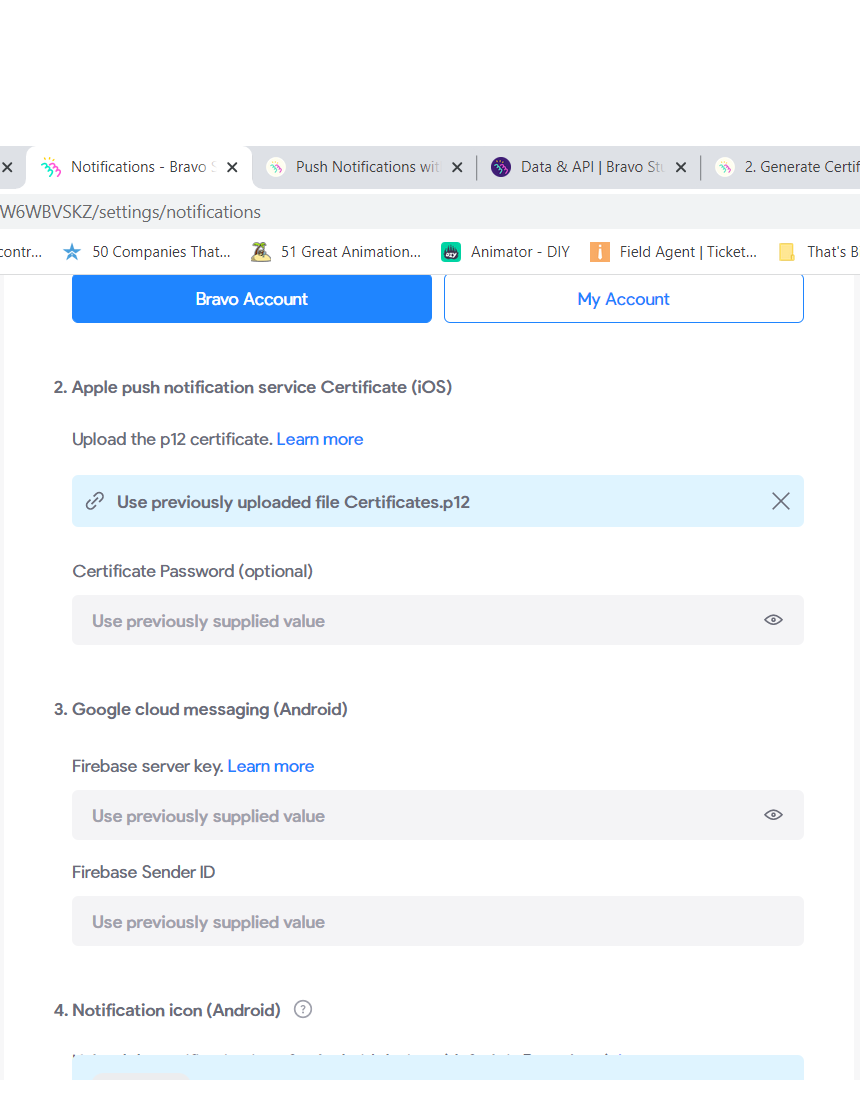The width and height of the screenshot is (860, 1098).
Task: Click the favicon on Push Notifications tab
Action: pyautogui.click(x=276, y=167)
